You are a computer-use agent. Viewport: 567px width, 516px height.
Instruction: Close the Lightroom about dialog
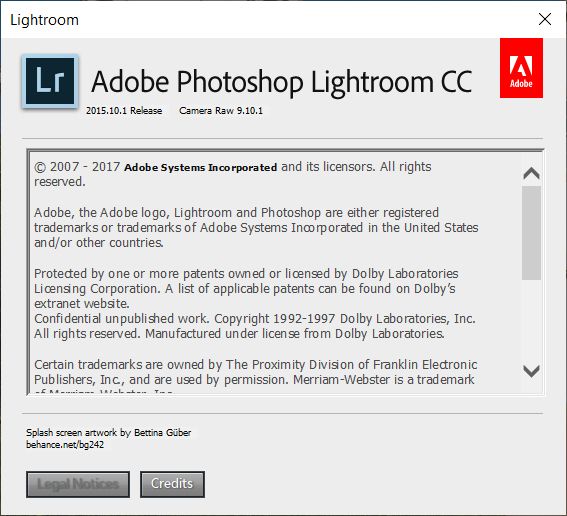pos(545,19)
